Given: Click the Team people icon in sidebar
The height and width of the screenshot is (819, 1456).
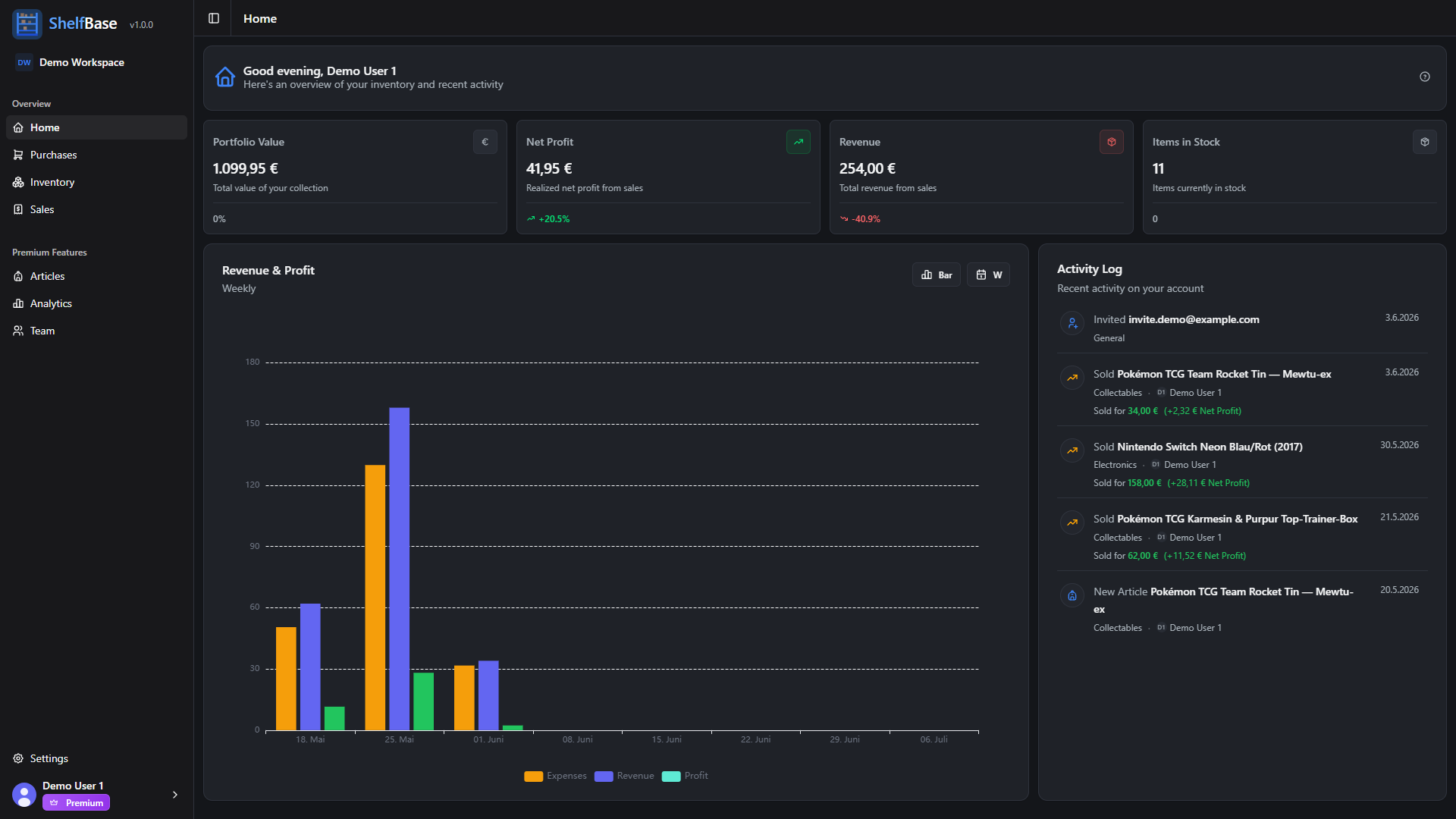Looking at the screenshot, I should pos(18,331).
